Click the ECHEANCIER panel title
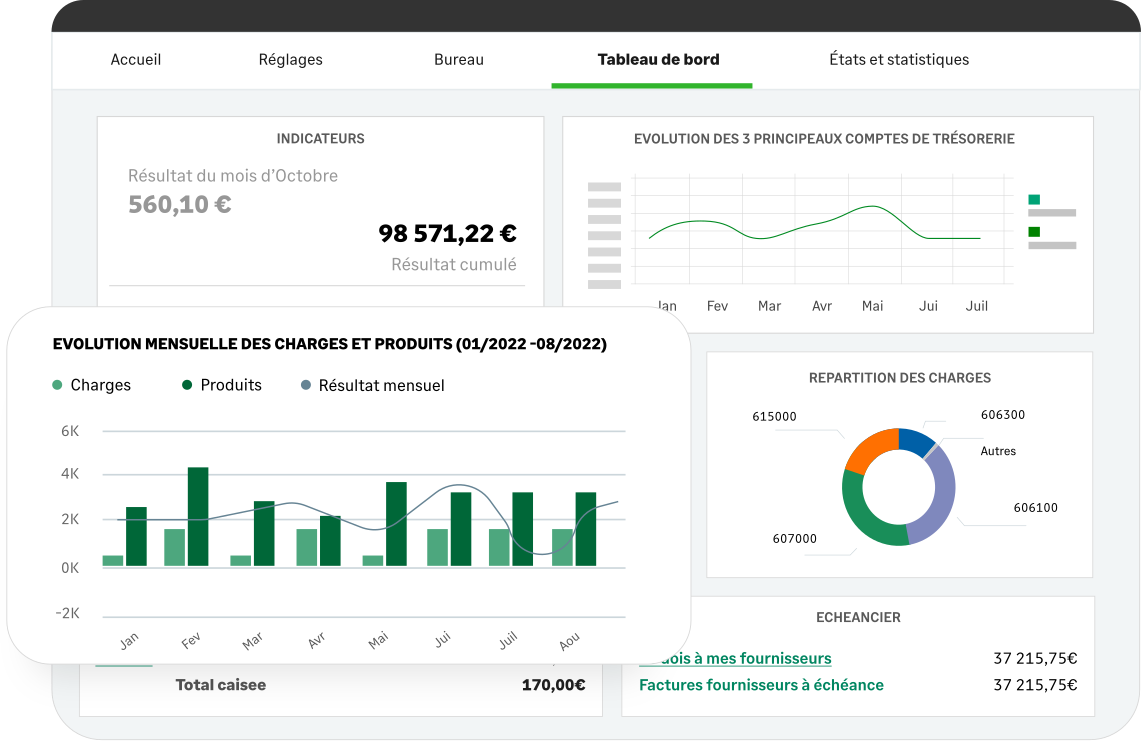Viewport: 1144px width, 741px height. pyautogui.click(x=858, y=618)
